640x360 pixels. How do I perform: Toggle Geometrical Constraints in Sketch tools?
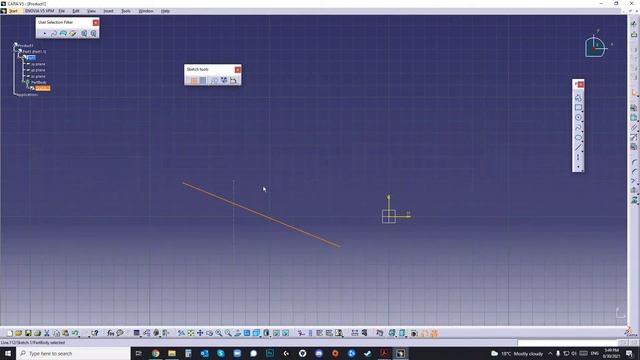224,80
